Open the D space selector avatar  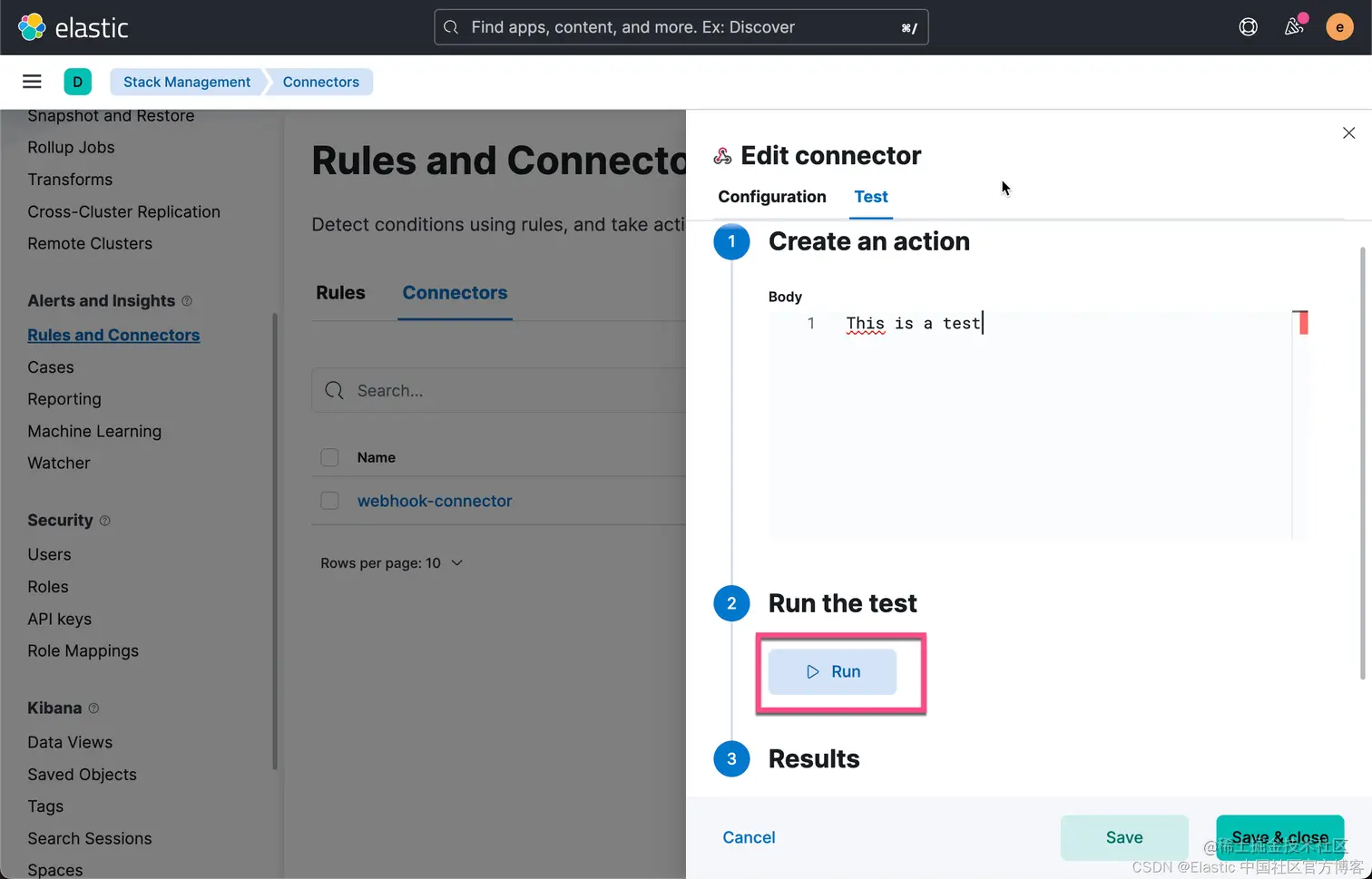click(78, 82)
